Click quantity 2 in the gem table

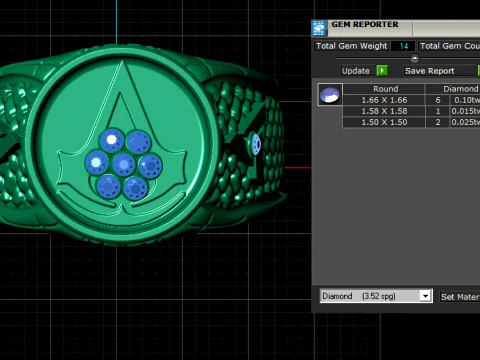438,122
